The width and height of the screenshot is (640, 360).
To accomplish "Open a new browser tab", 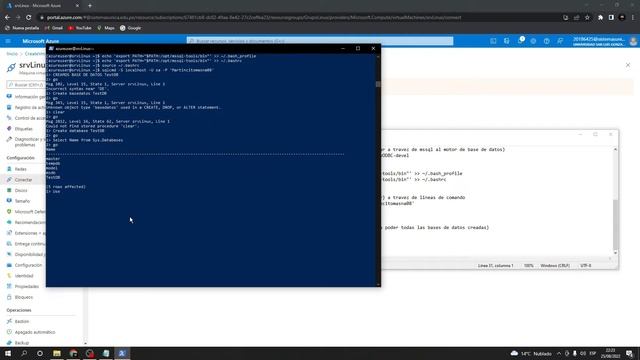I will click(x=90, y=6).
